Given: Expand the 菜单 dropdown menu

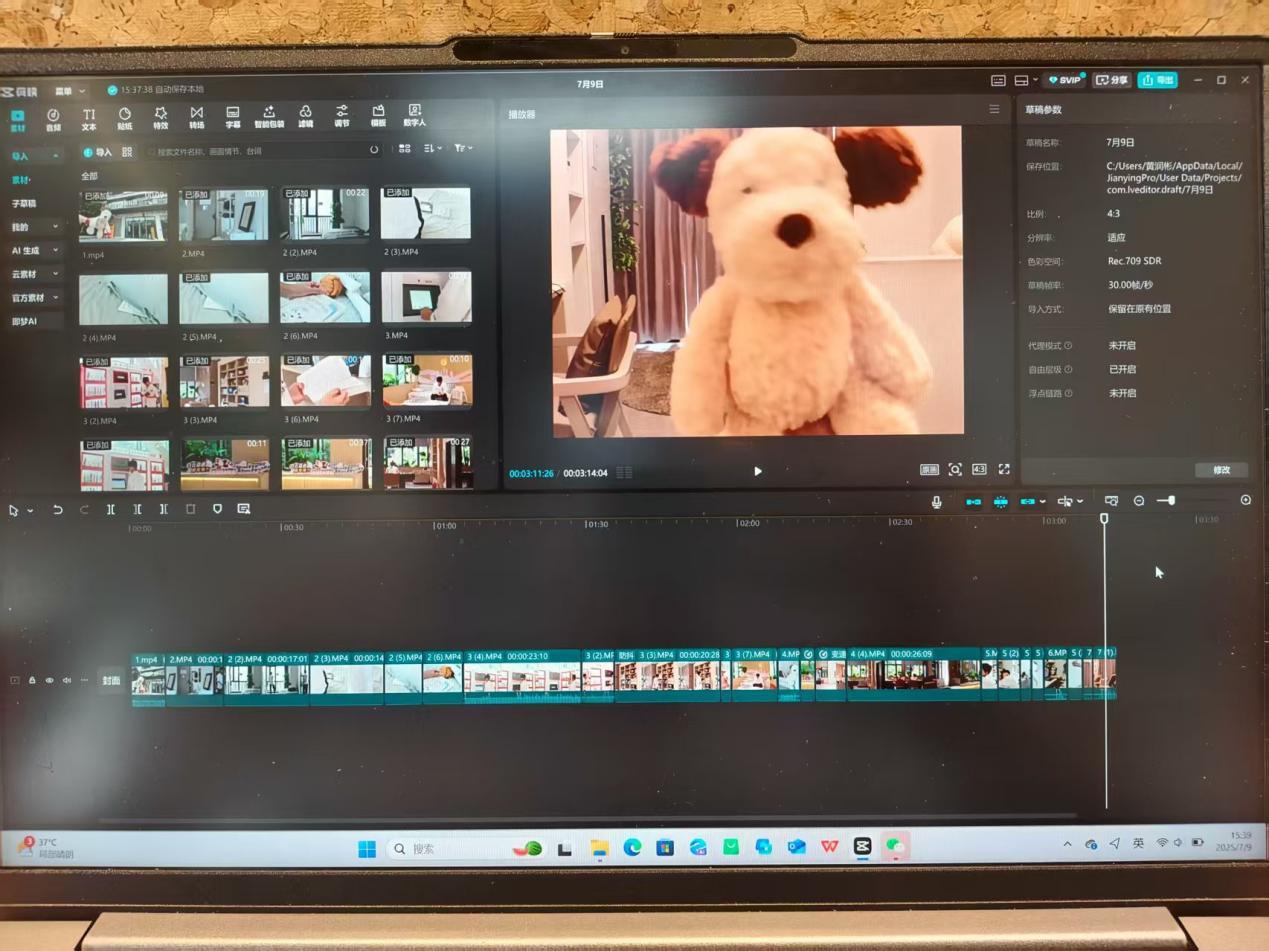Looking at the screenshot, I should pos(70,91).
